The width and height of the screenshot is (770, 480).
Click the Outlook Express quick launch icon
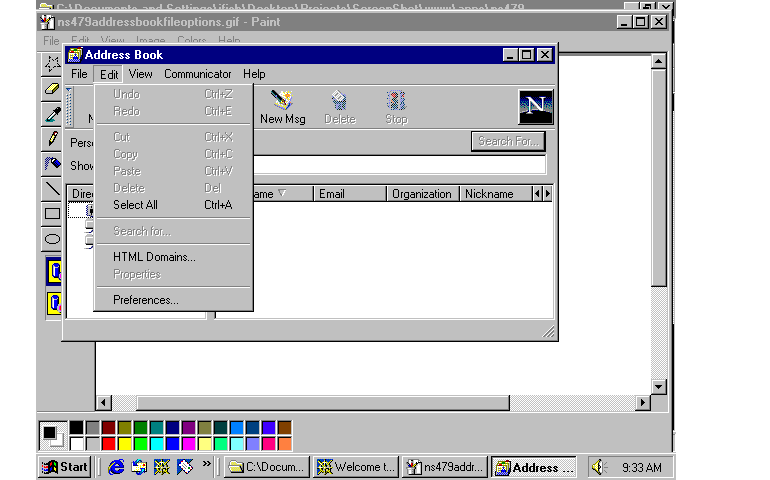(x=139, y=467)
